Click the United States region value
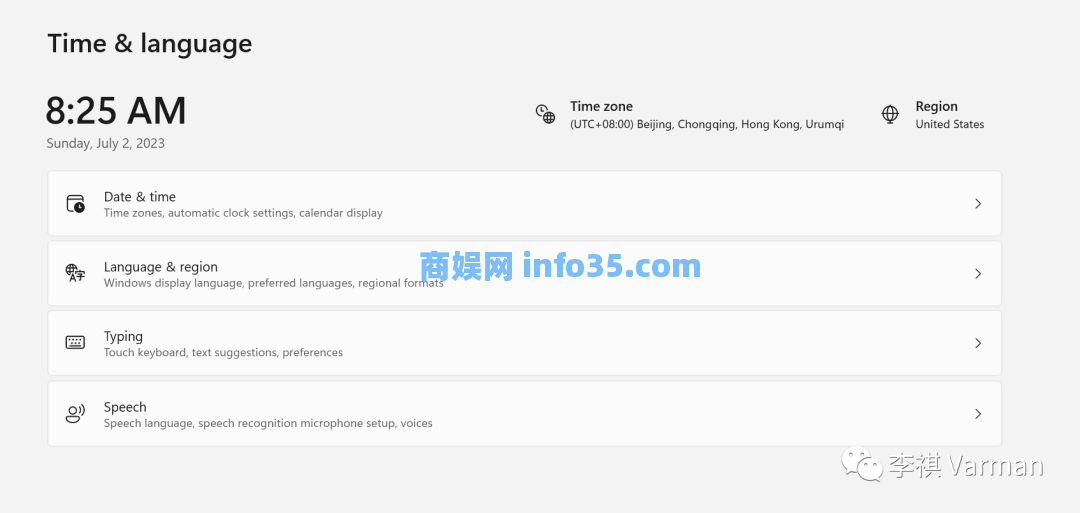 click(x=949, y=125)
